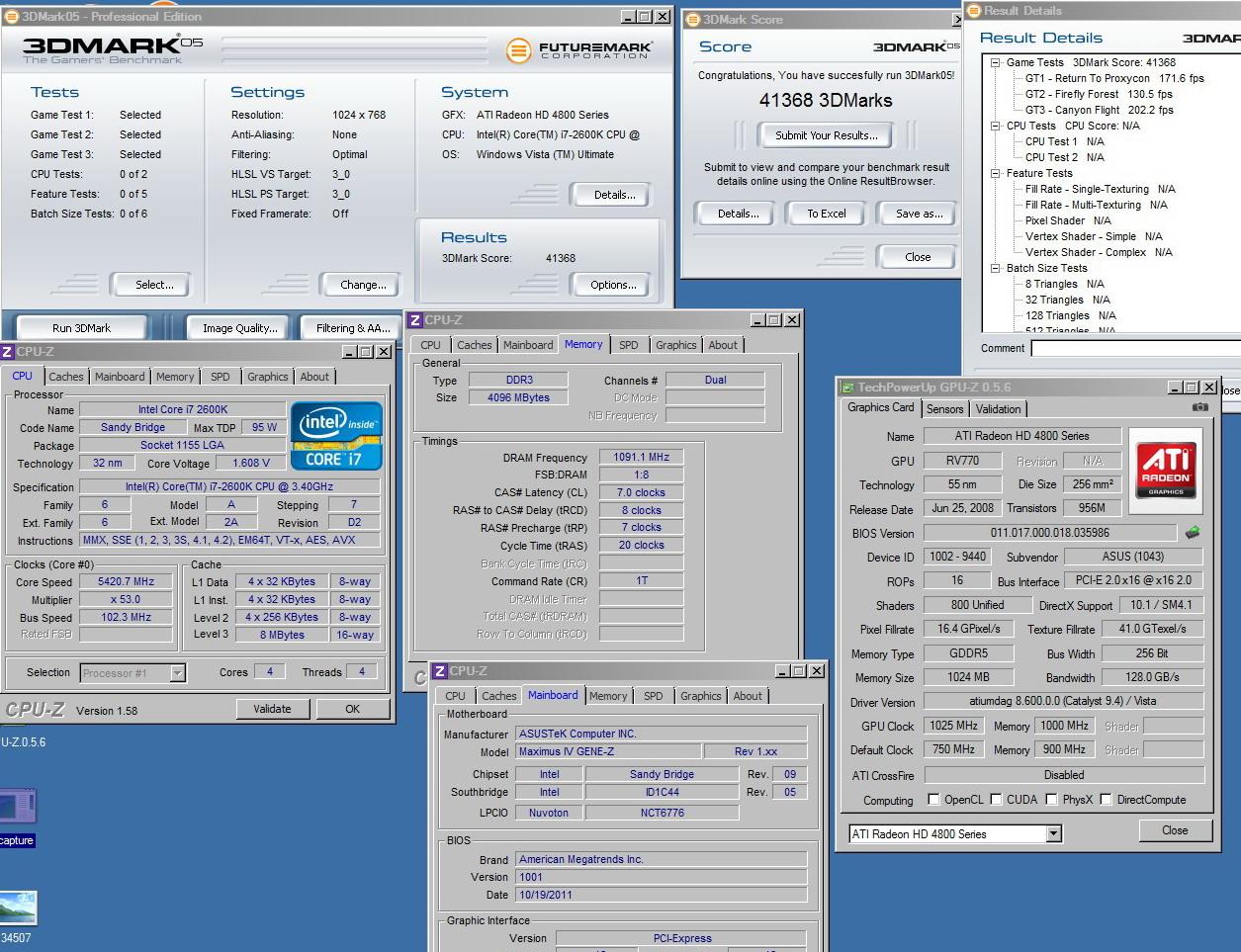This screenshot has width=1241, height=952.
Task: Select GT3 - Canyon Flight result row
Action: coord(1099,110)
